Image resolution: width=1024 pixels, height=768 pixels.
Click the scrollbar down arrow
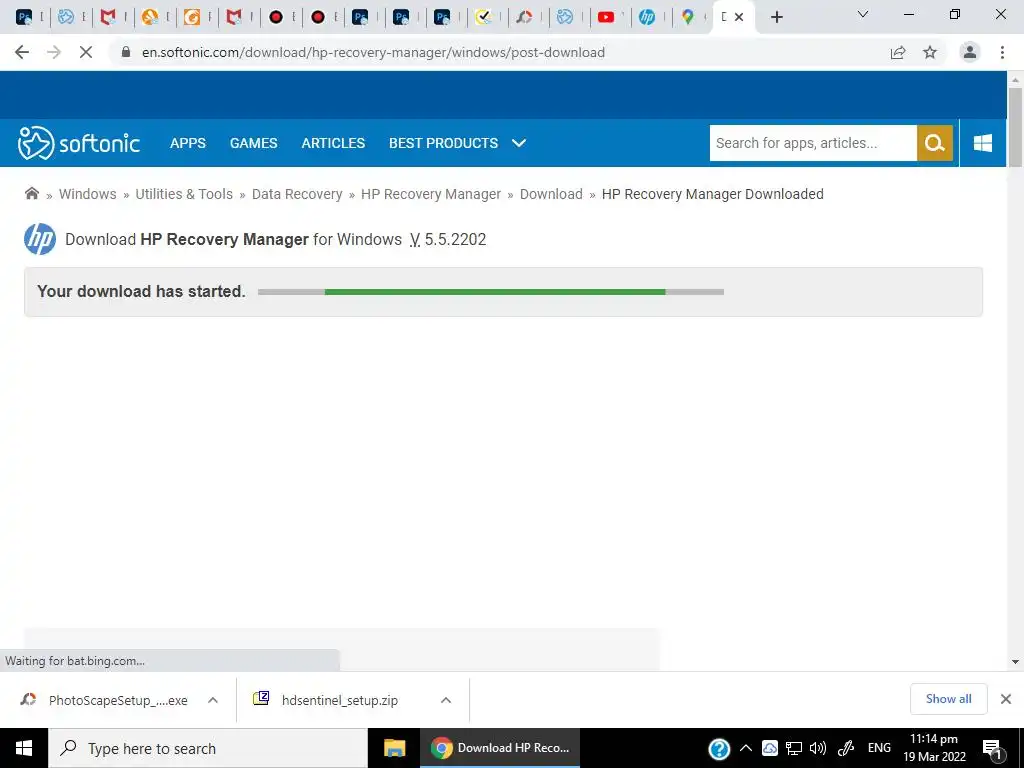coord(1015,662)
